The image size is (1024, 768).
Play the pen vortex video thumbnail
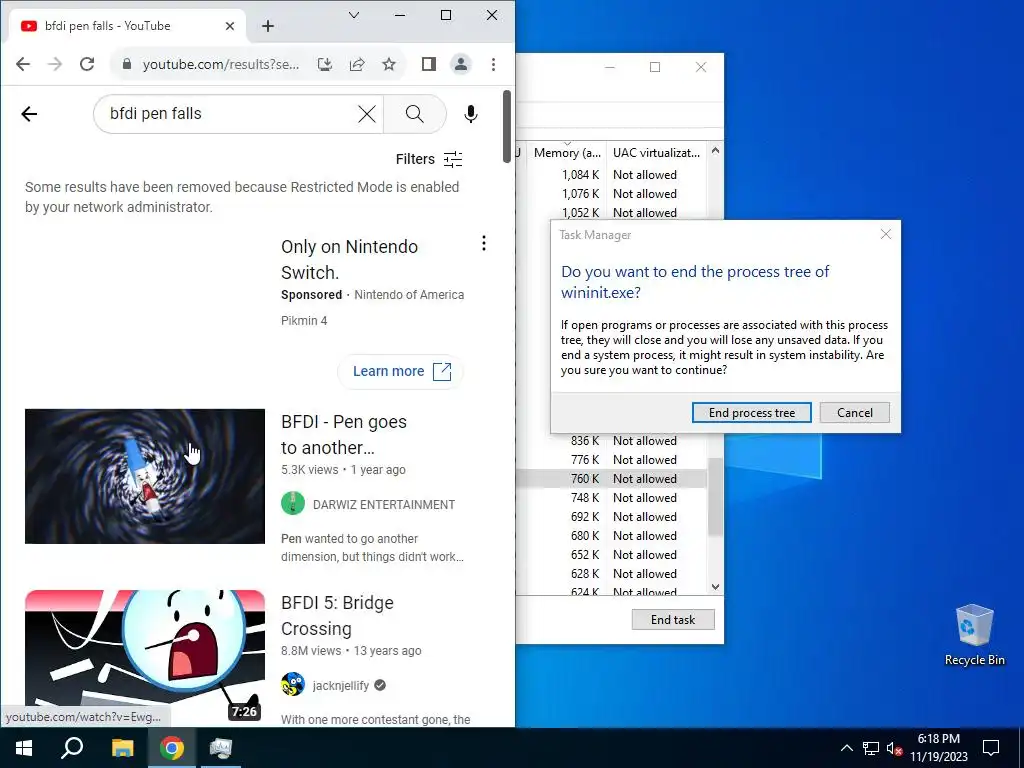(x=145, y=476)
